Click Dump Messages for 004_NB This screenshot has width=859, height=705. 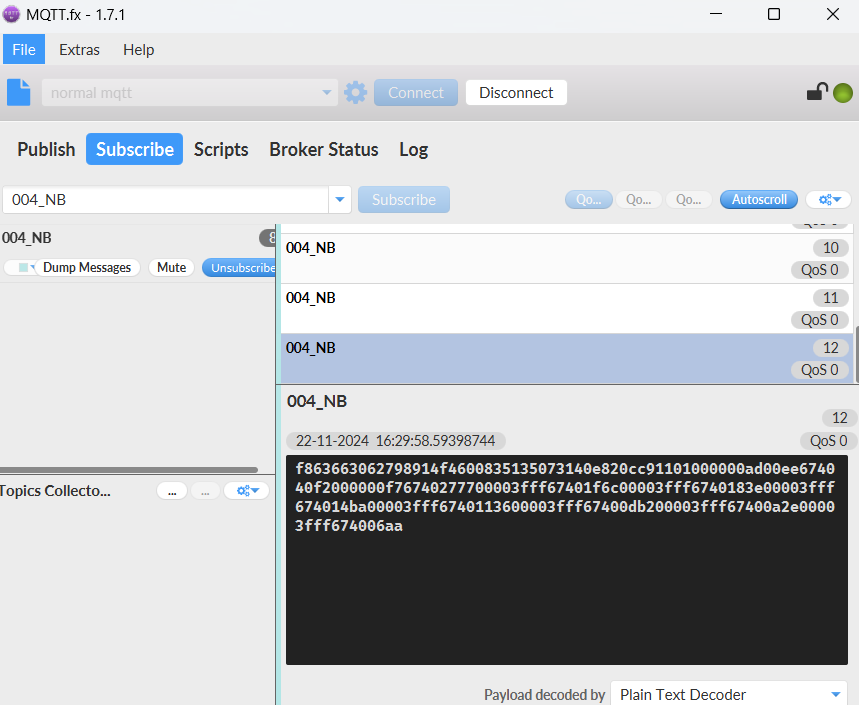click(87, 267)
